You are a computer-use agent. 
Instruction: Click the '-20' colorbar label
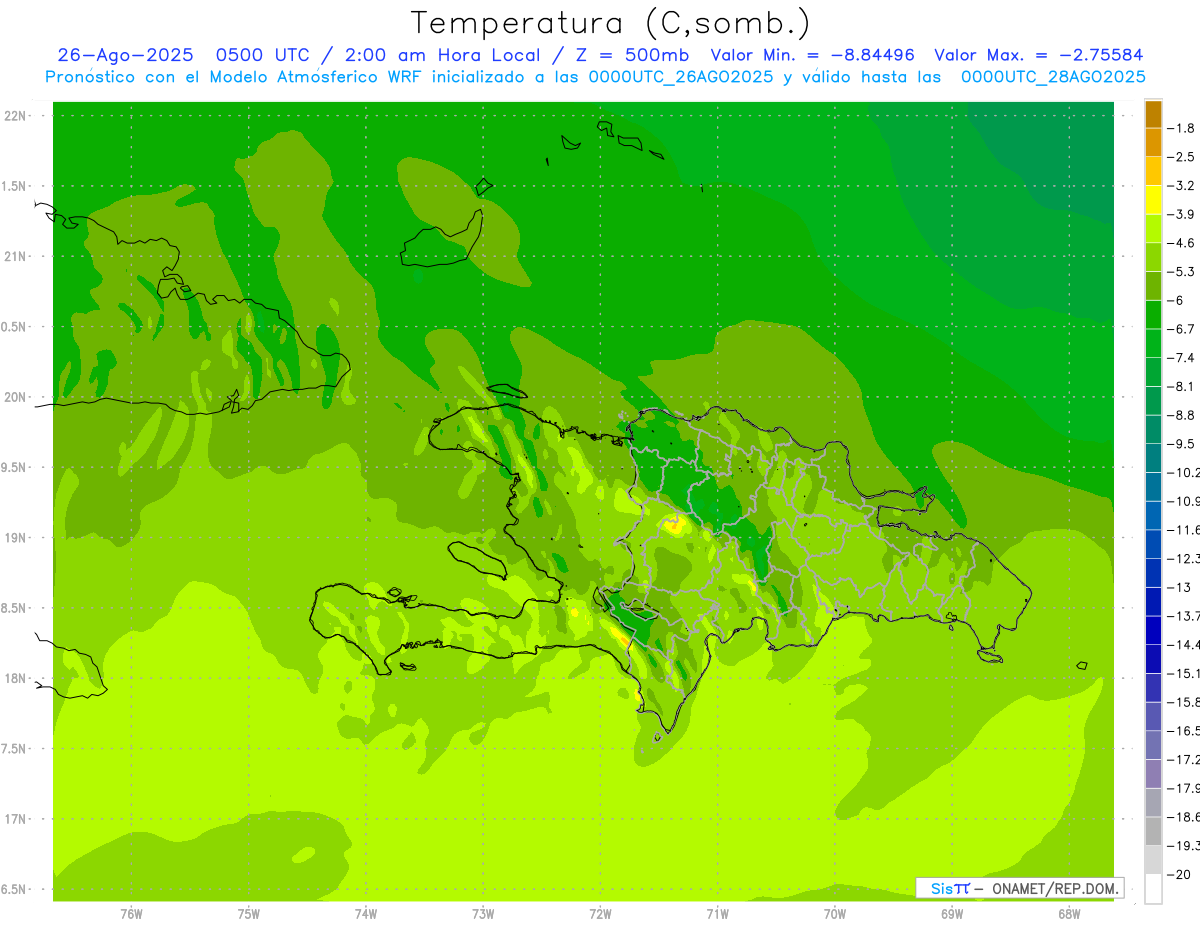click(x=1178, y=875)
